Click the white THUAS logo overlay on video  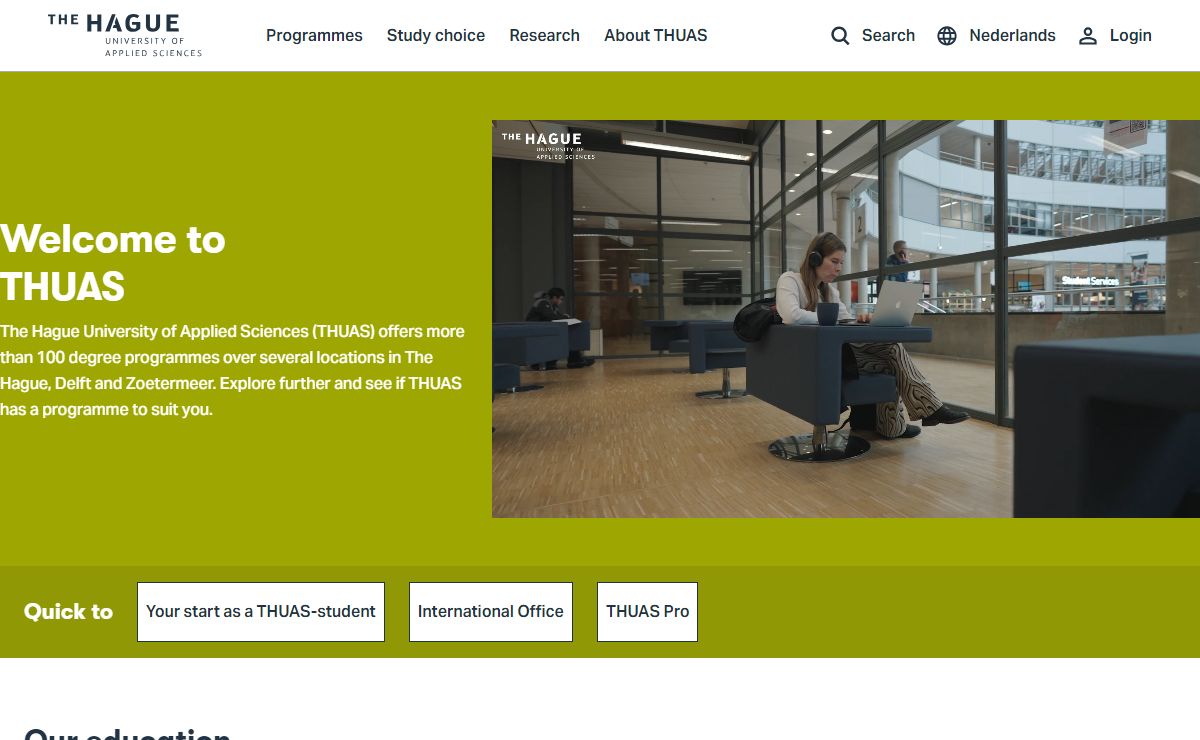[548, 146]
